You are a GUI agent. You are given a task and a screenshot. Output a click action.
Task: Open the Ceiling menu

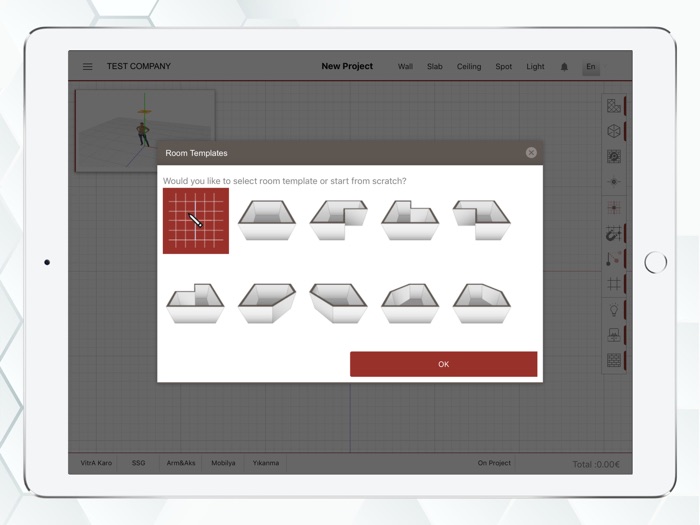pyautogui.click(x=469, y=67)
